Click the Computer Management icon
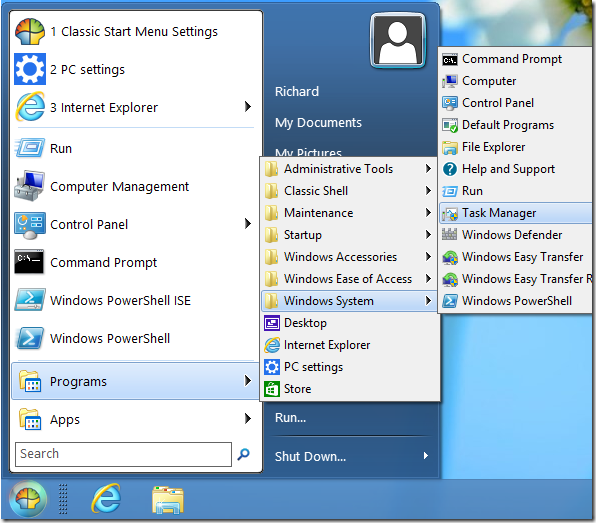Image resolution: width=596 pixels, height=523 pixels. pyautogui.click(x=30, y=186)
